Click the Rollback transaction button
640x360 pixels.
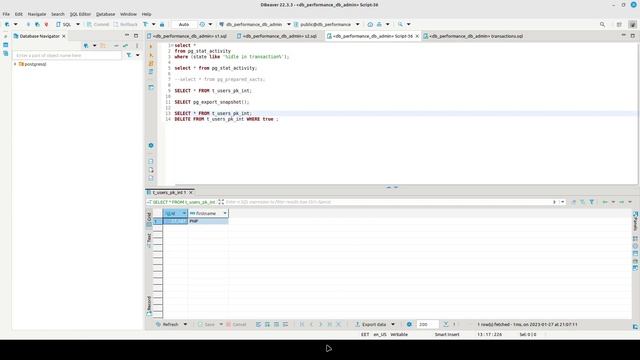coord(126,24)
